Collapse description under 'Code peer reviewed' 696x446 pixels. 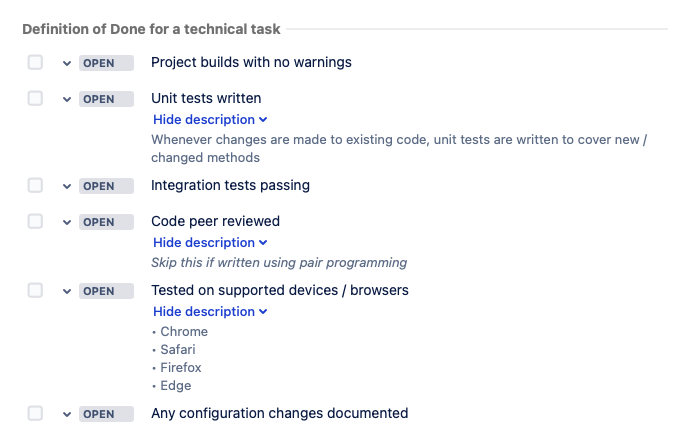[210, 242]
